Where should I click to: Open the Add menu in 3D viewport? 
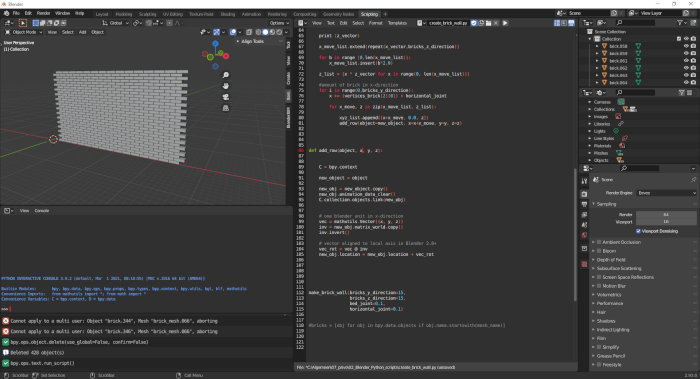click(x=83, y=32)
